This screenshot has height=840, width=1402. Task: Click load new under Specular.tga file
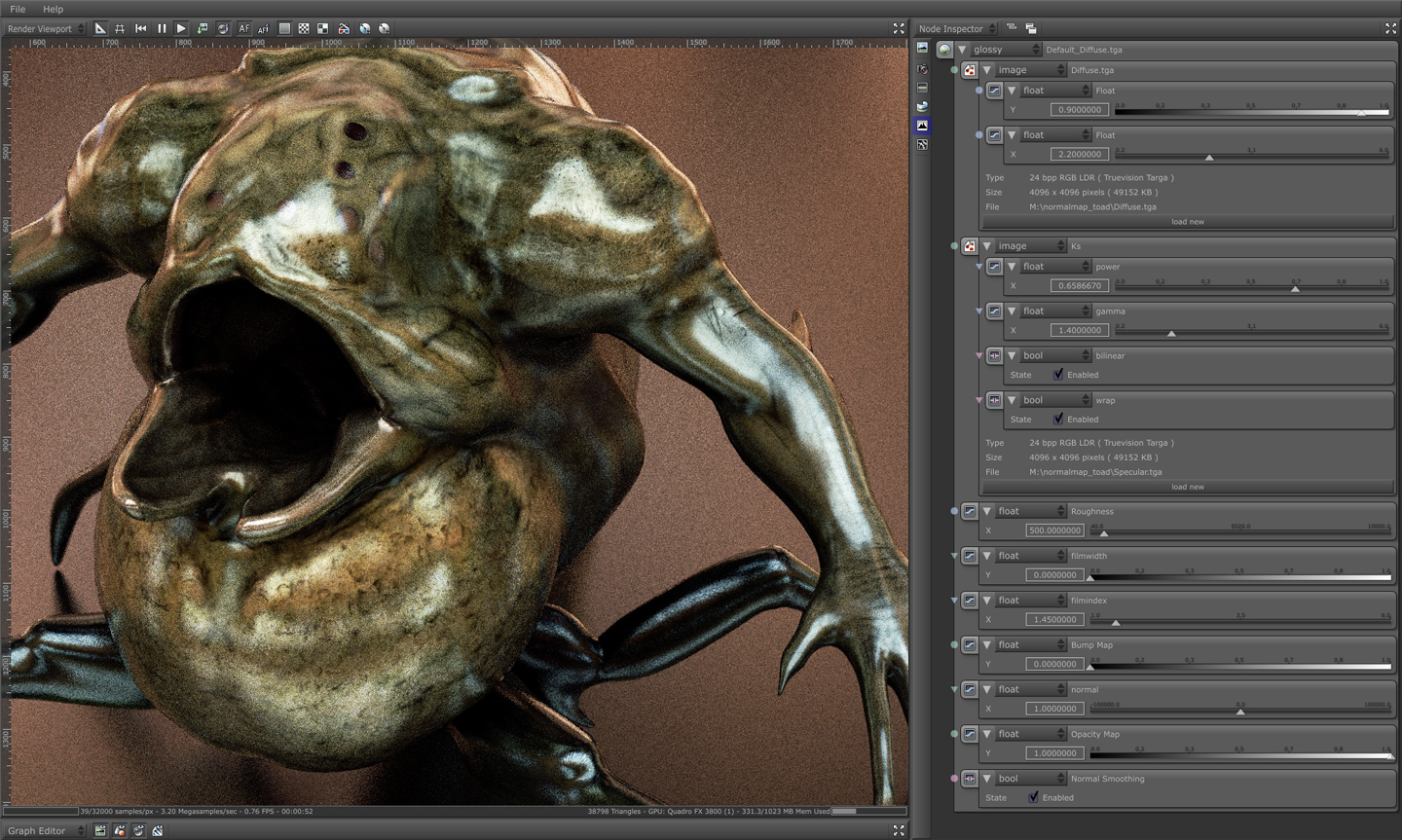(1187, 487)
